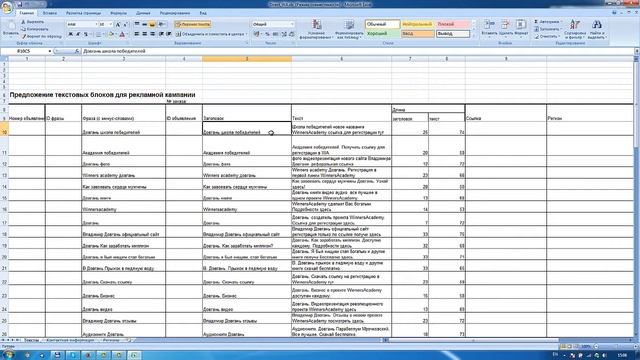Click AutoSum (Автосумма)
Screen dimensions: 640x360
tap(548, 22)
